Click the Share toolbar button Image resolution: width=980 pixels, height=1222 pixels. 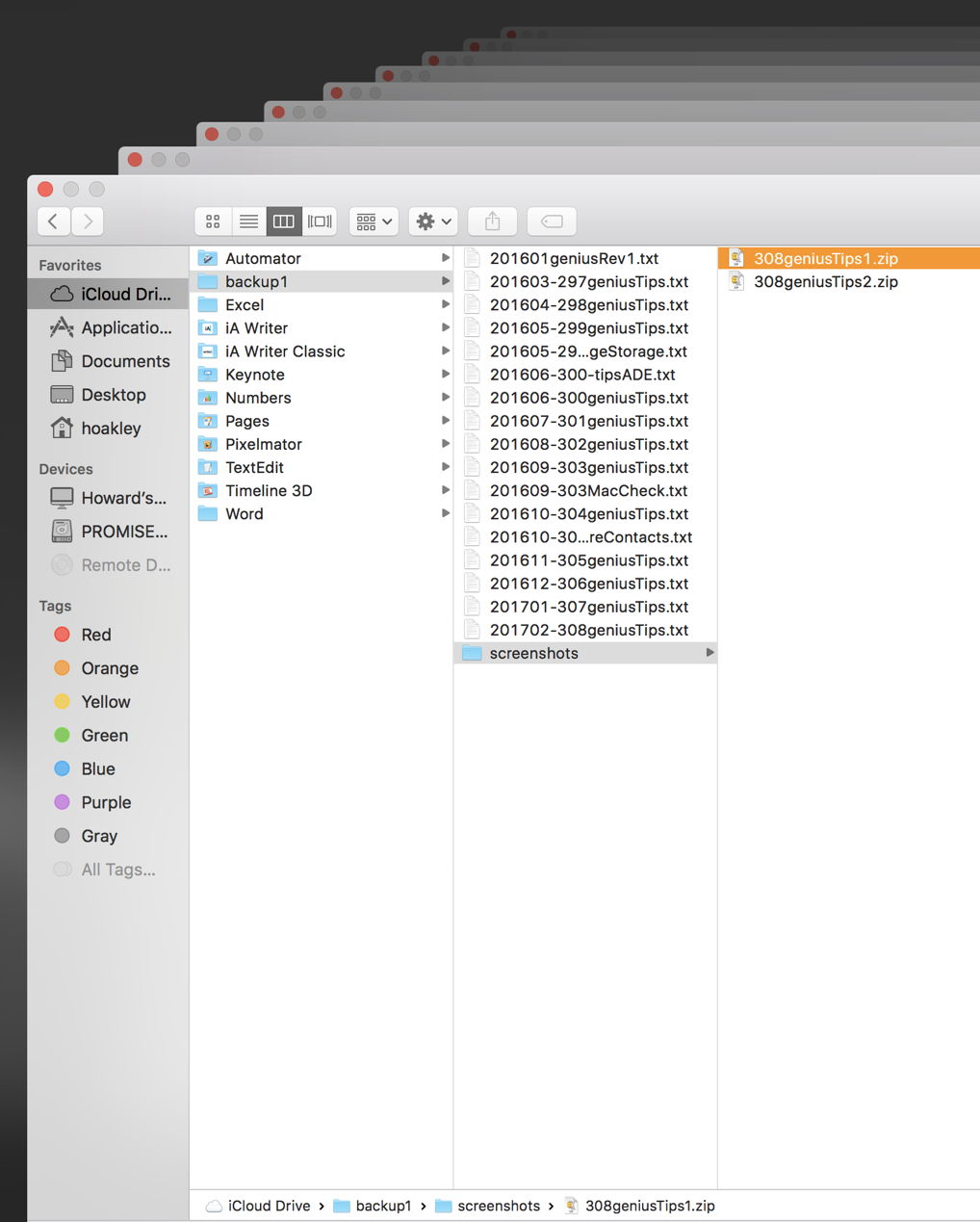492,221
